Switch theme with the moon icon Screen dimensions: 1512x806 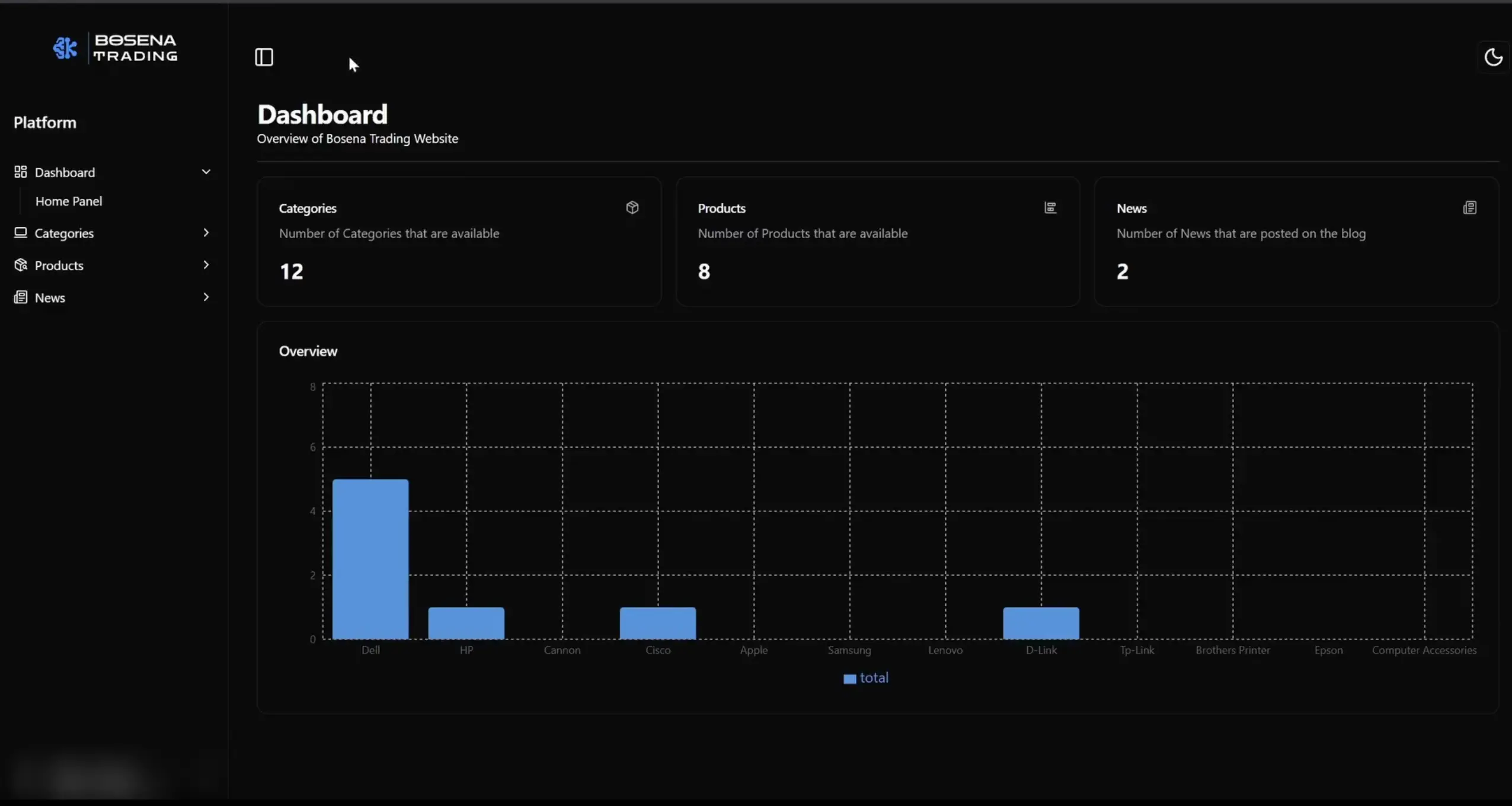coord(1493,57)
